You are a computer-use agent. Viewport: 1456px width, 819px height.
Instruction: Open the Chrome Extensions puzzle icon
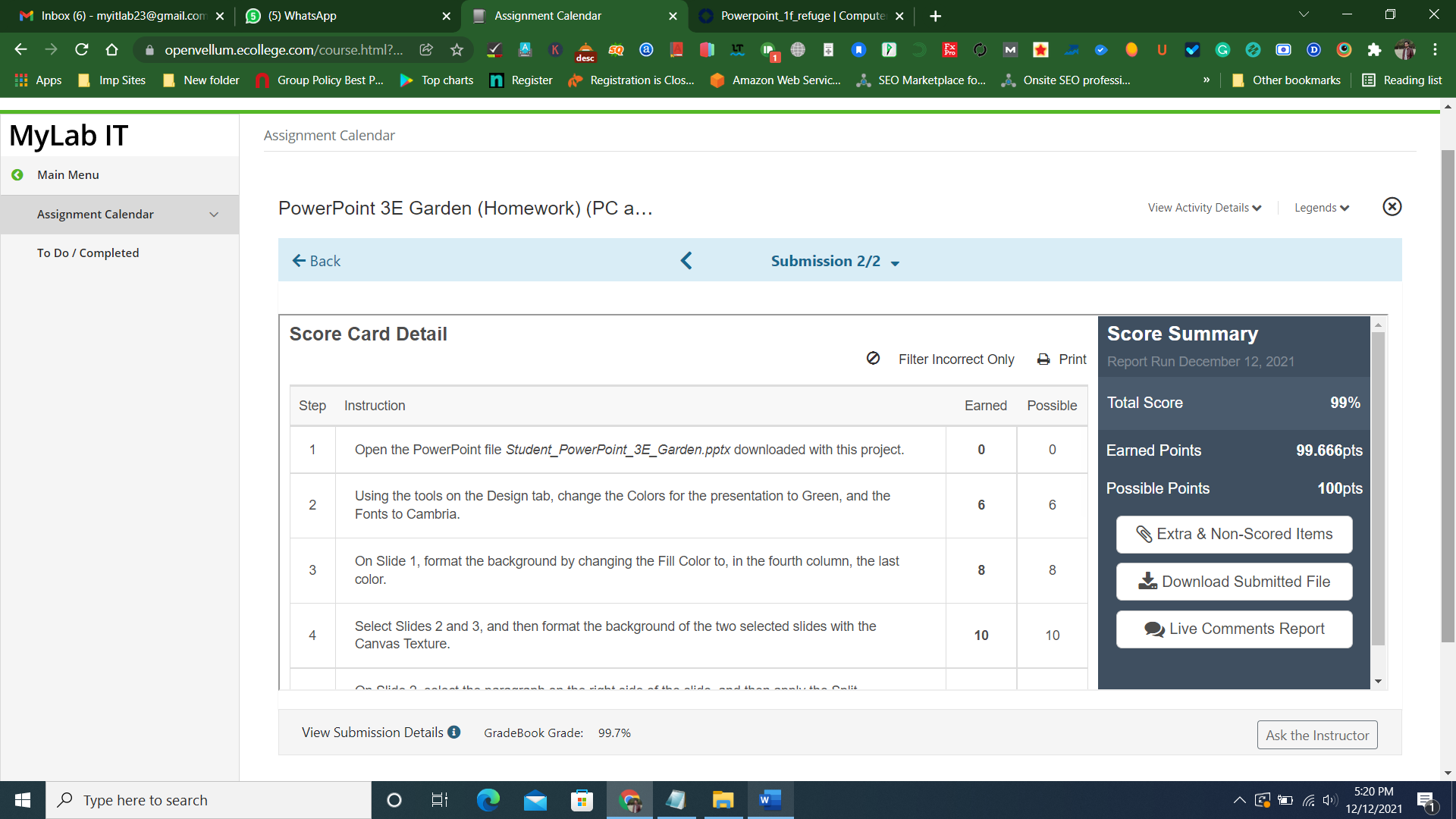pyautogui.click(x=1374, y=50)
